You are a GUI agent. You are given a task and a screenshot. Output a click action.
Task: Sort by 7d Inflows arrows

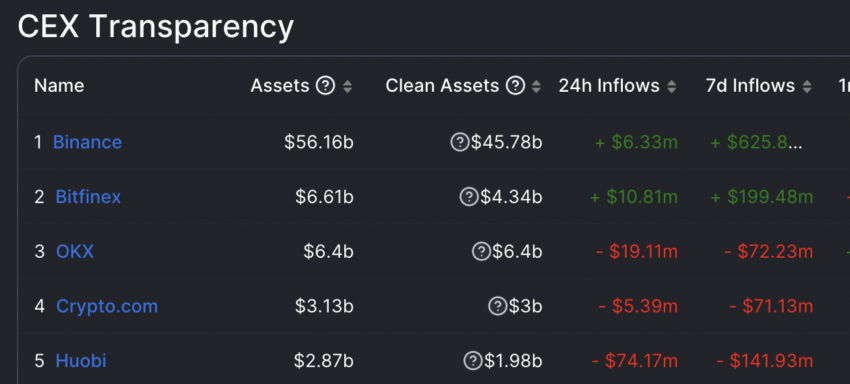(x=807, y=86)
